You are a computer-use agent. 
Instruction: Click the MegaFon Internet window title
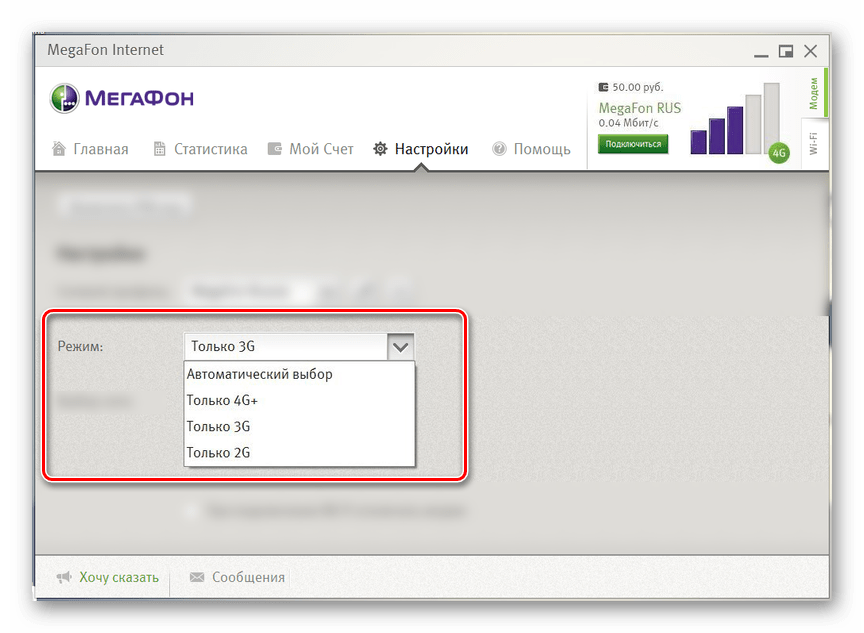tap(105, 50)
